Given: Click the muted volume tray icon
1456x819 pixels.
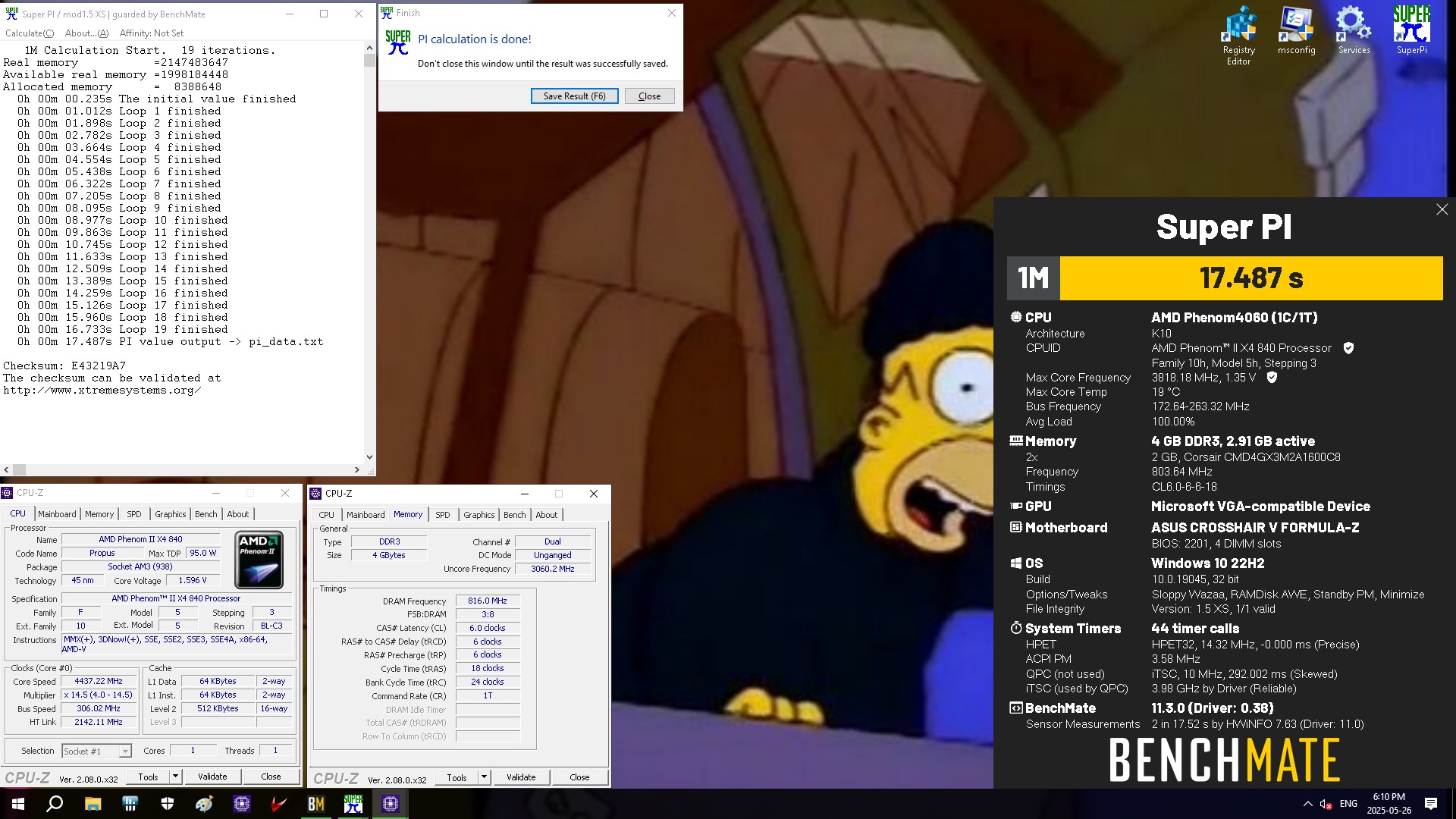Looking at the screenshot, I should (x=1326, y=804).
